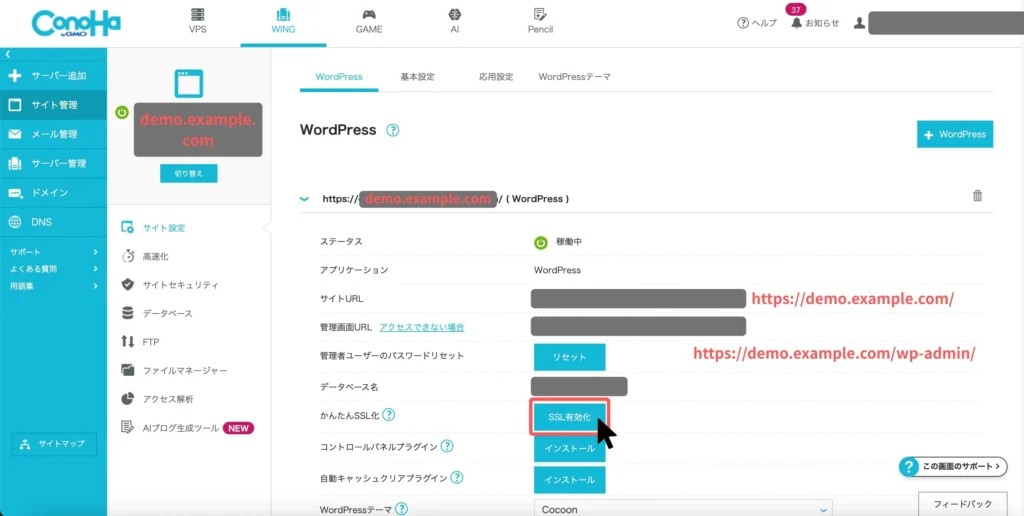
Task: Click サイトマップ button
Action: tap(54, 444)
